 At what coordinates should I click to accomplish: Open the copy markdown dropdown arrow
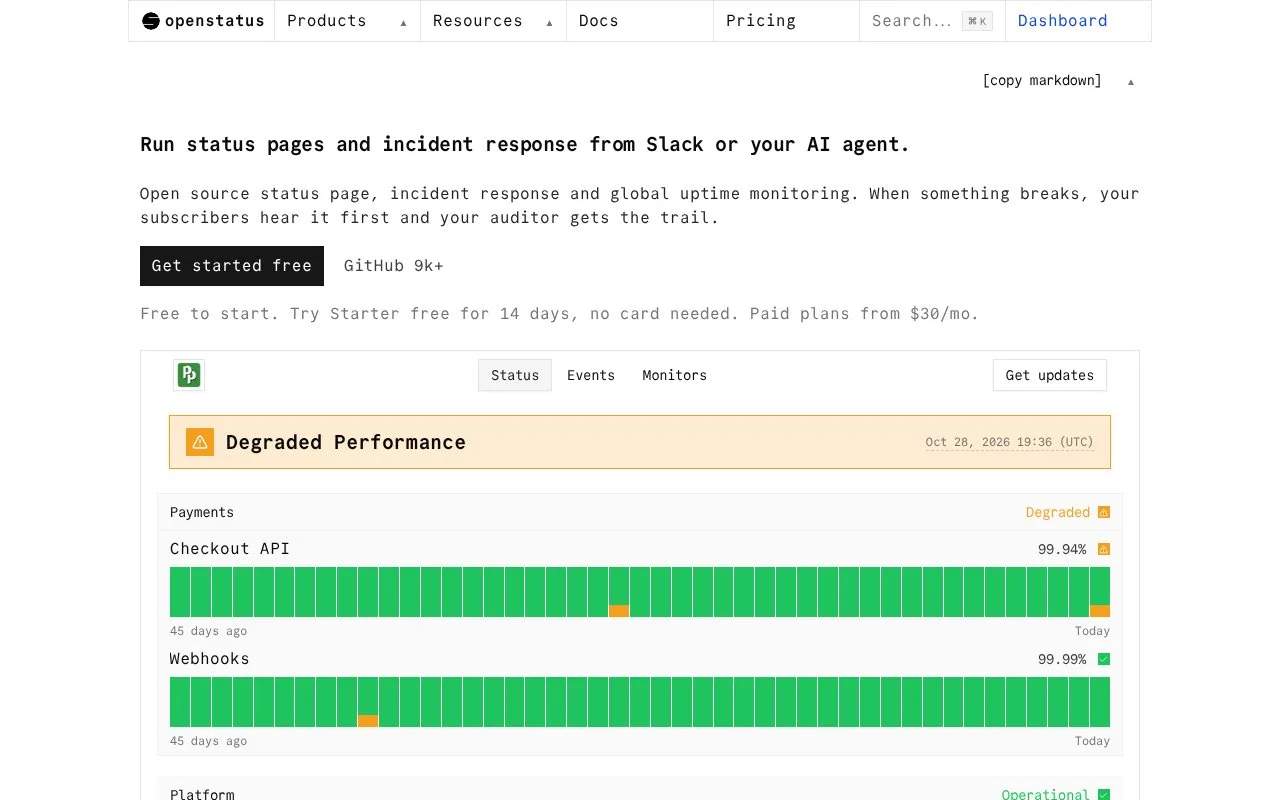1131,81
